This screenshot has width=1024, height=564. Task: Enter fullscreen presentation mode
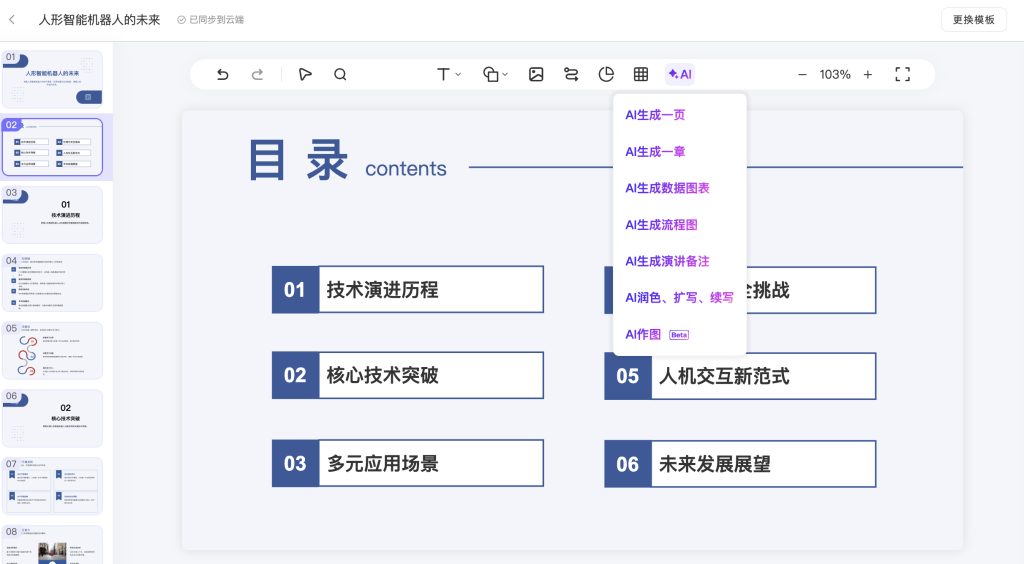[x=902, y=74]
